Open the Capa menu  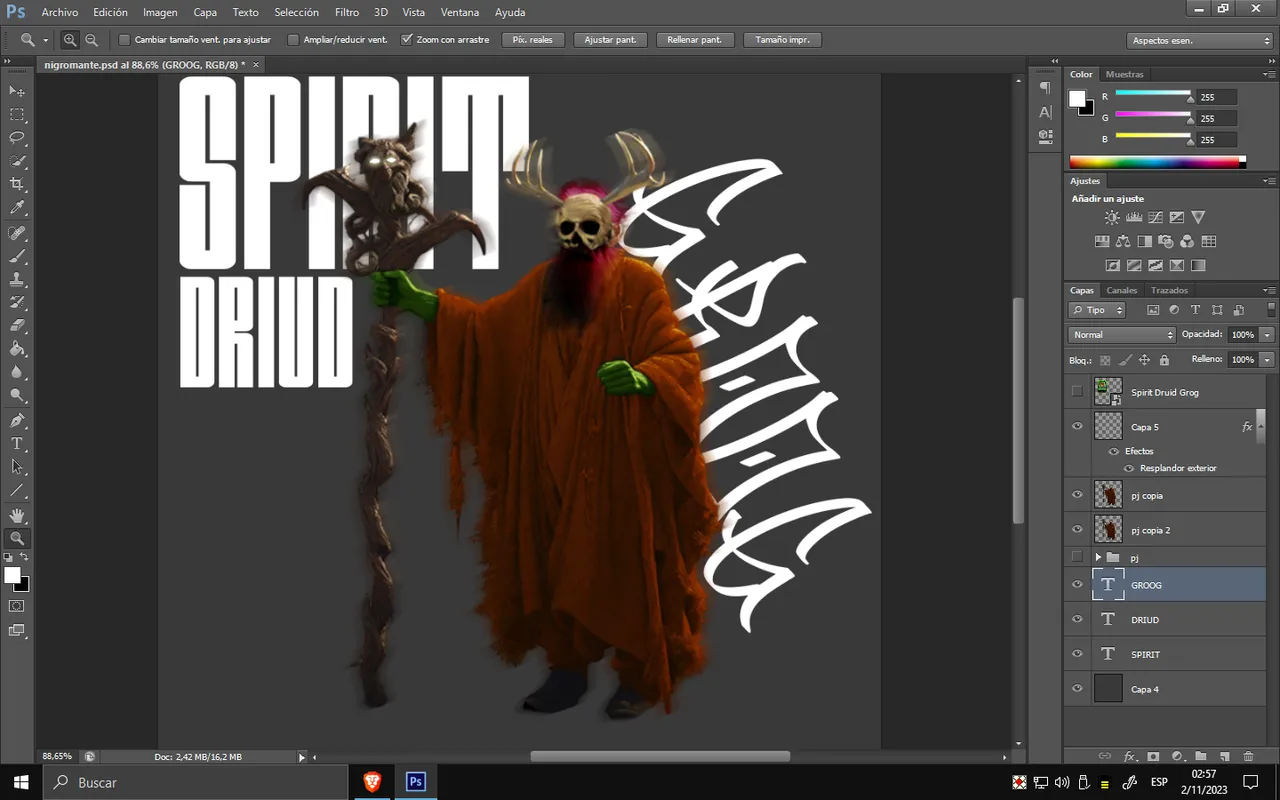pos(205,12)
